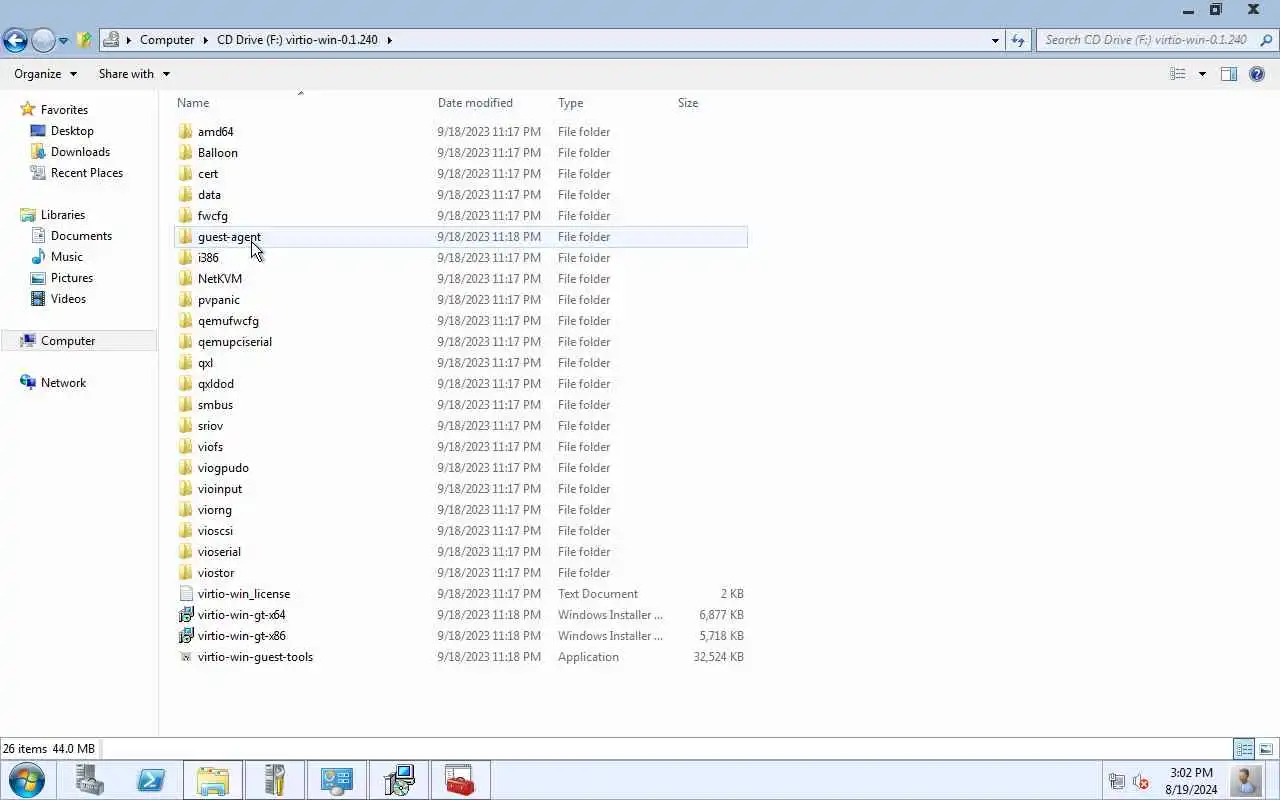
Task: Open Recent Places in Favorites
Action: coord(86,173)
